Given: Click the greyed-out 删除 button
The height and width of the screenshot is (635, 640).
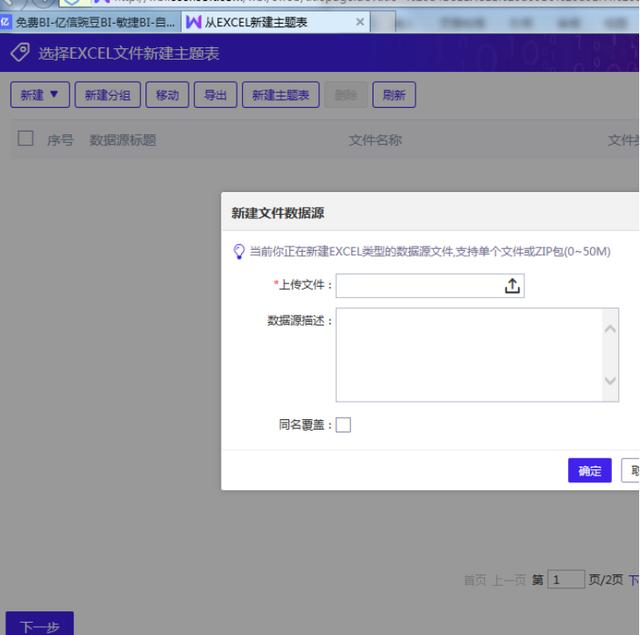Looking at the screenshot, I should 346,95.
